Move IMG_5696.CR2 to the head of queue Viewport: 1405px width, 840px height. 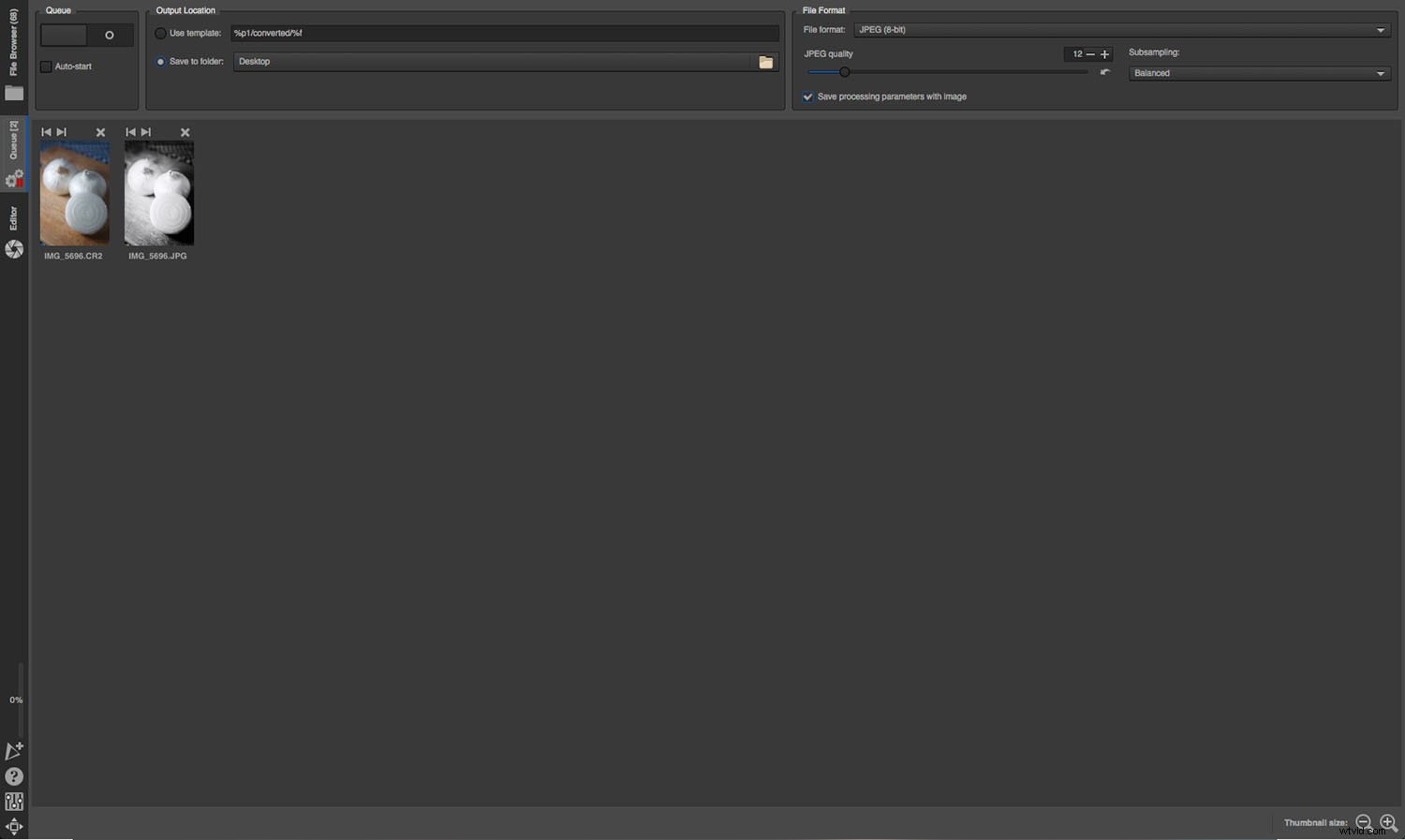(x=46, y=132)
